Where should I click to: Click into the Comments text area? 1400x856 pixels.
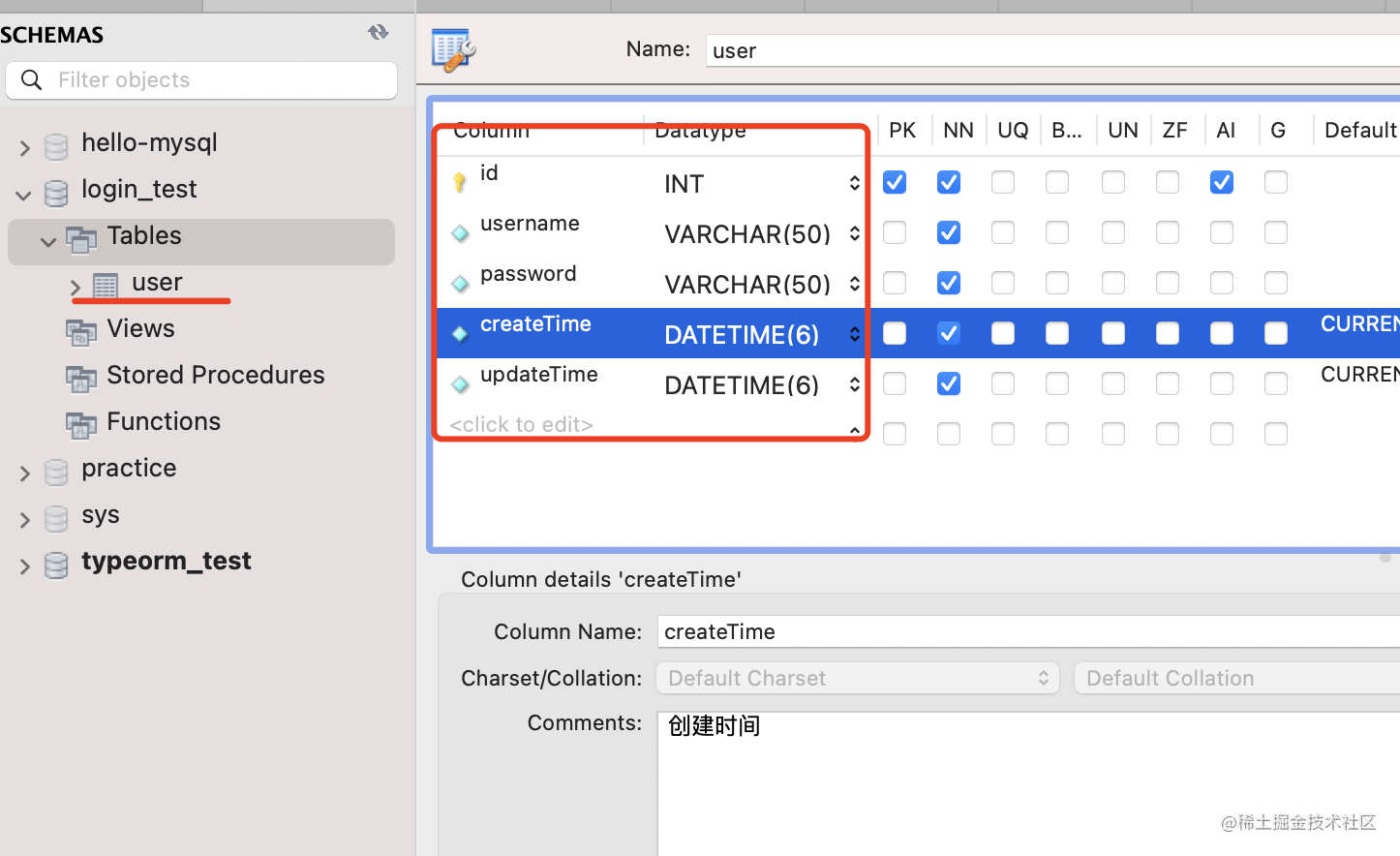tap(1028, 783)
